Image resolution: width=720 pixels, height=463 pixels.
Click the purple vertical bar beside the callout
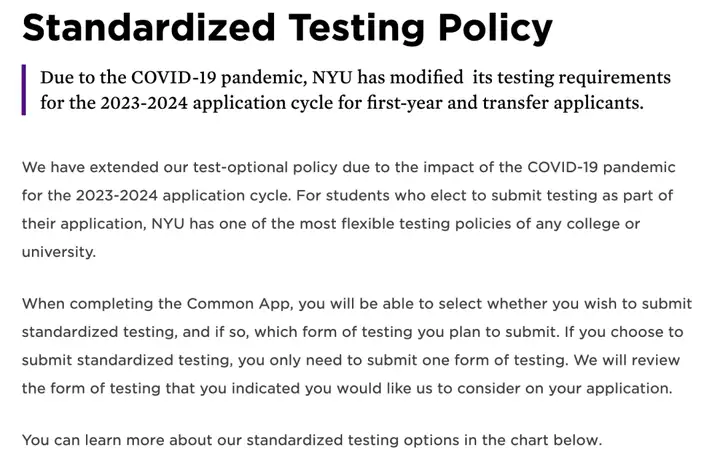24,90
